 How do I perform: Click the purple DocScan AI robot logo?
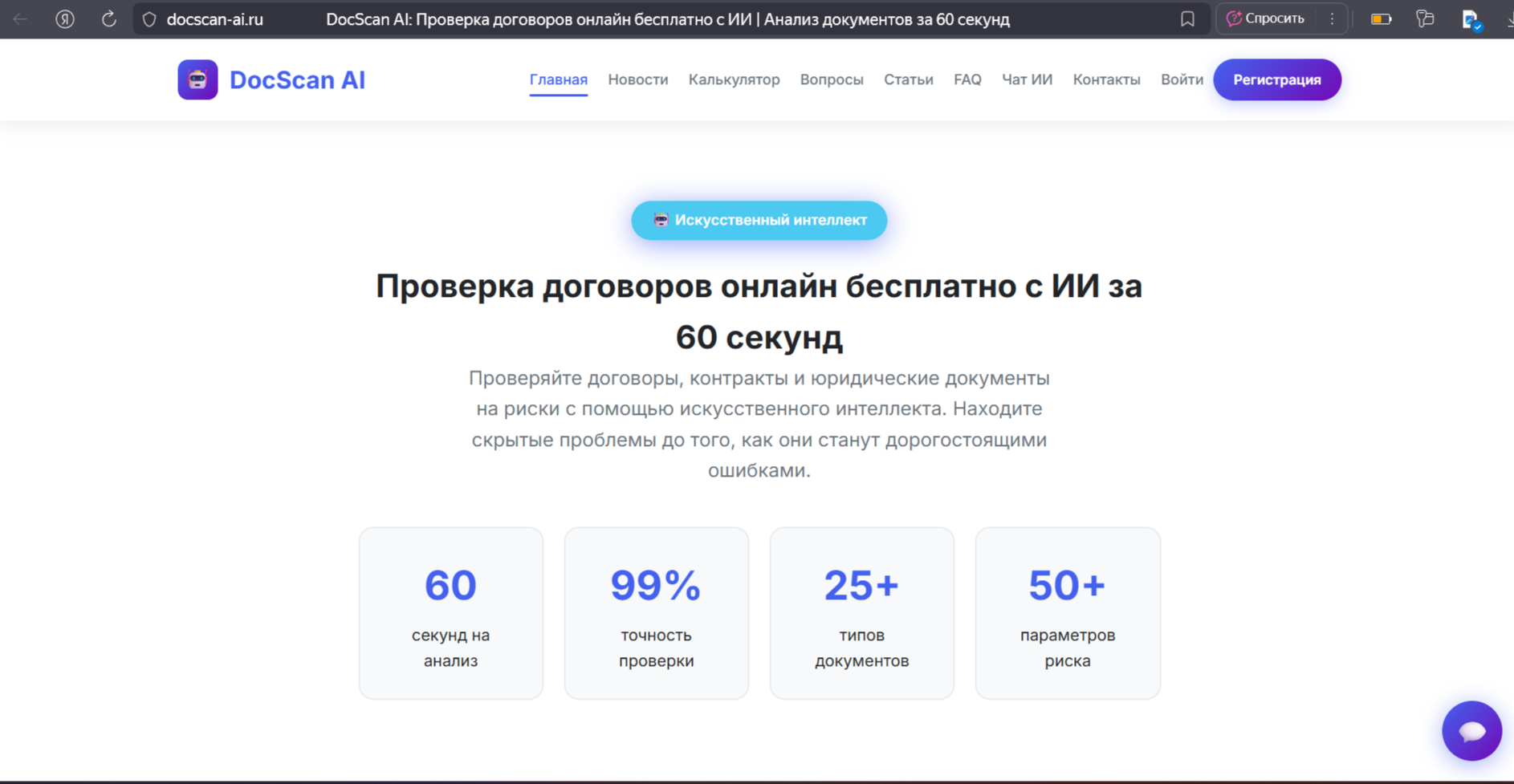[197, 79]
